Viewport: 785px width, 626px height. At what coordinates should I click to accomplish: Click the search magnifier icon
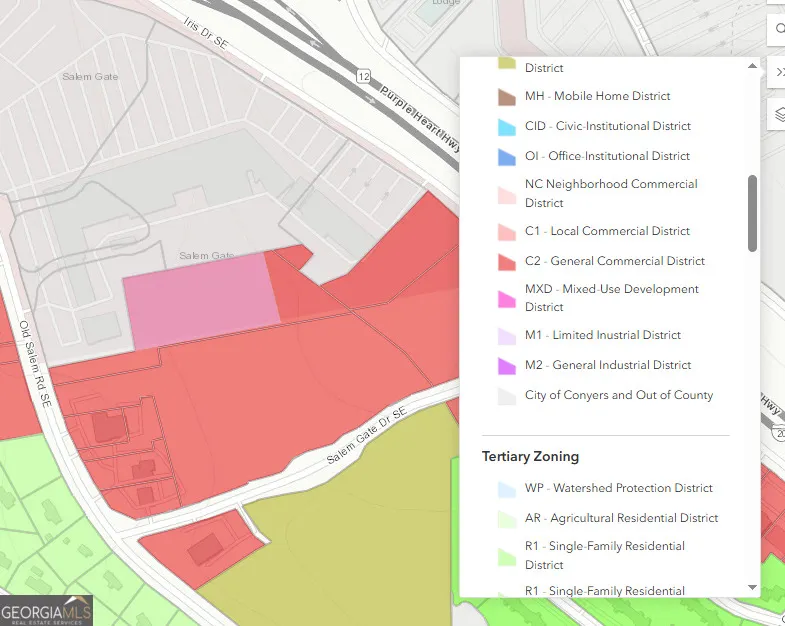[x=779, y=30]
